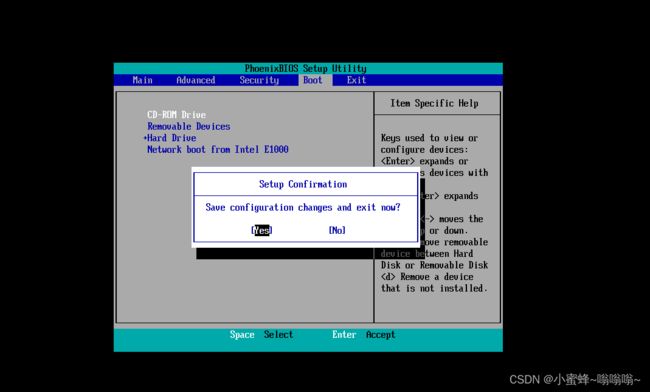
Task: Click the Space key hint in footer
Action: coord(242,334)
